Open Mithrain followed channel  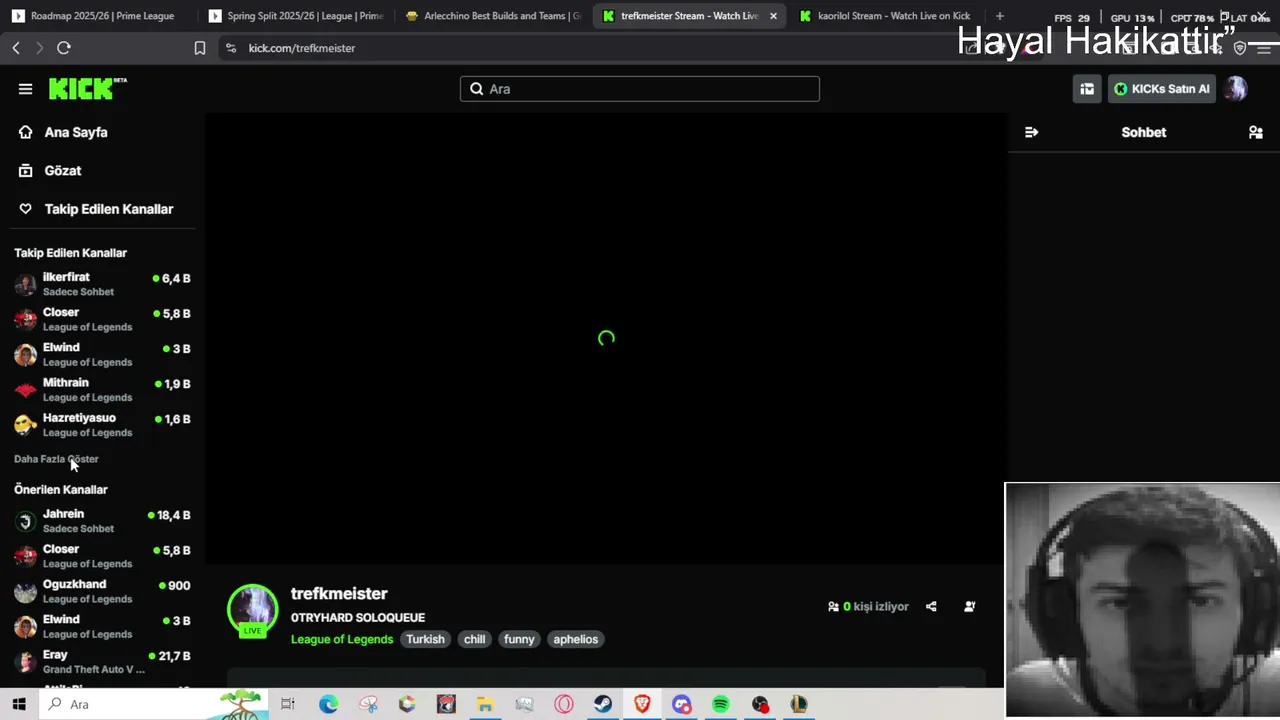click(x=102, y=389)
